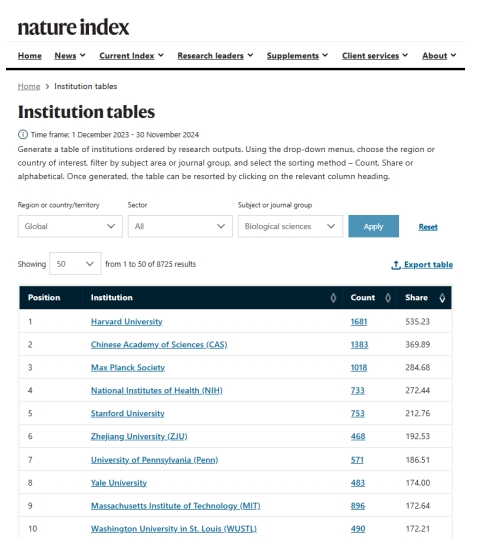Click share value 174.00
Image resolution: width=484 pixels, height=557 pixels.
pos(418,483)
